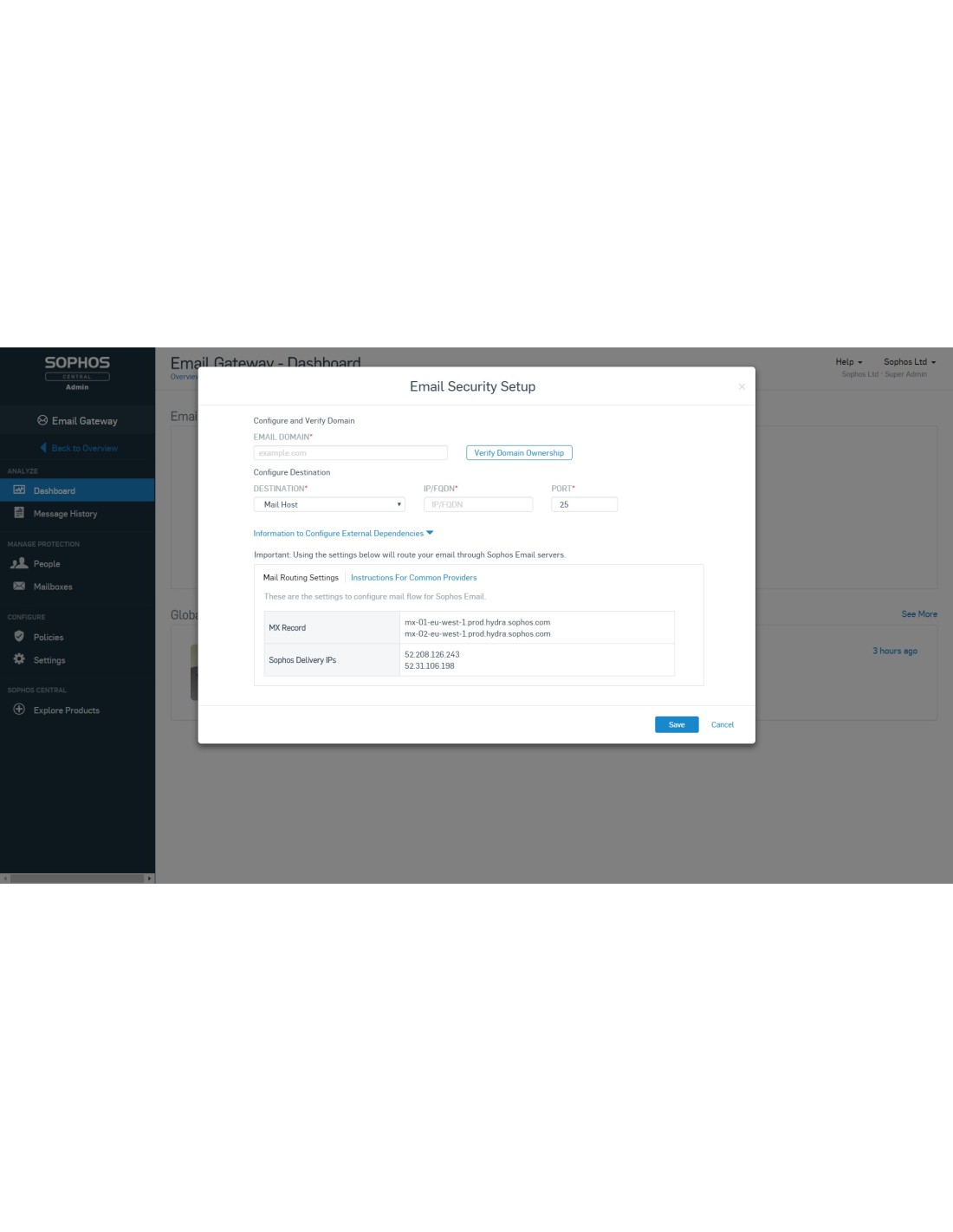
Task: Switch to Instructions For Common Providers tab
Action: tap(413, 578)
